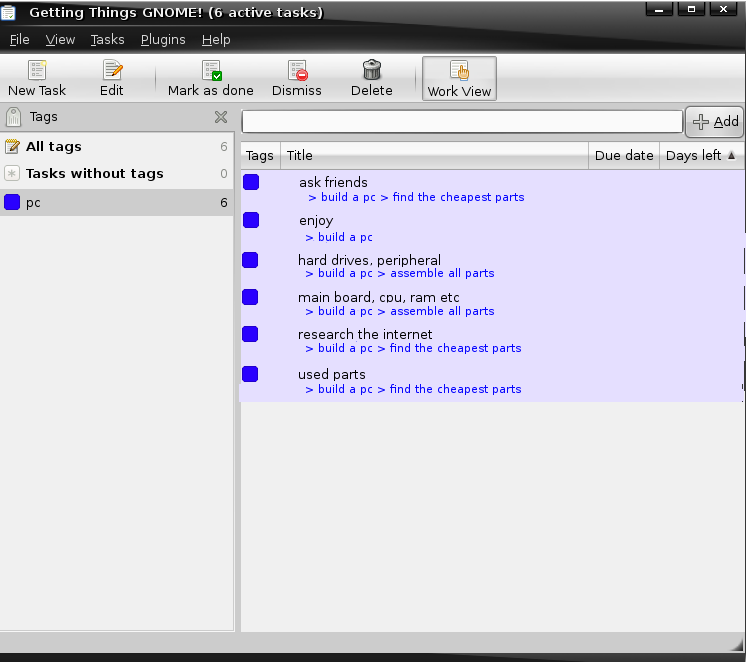Screen dimensions: 749x662
Task: Sort by Days left column header
Action: pyautogui.click(x=700, y=155)
